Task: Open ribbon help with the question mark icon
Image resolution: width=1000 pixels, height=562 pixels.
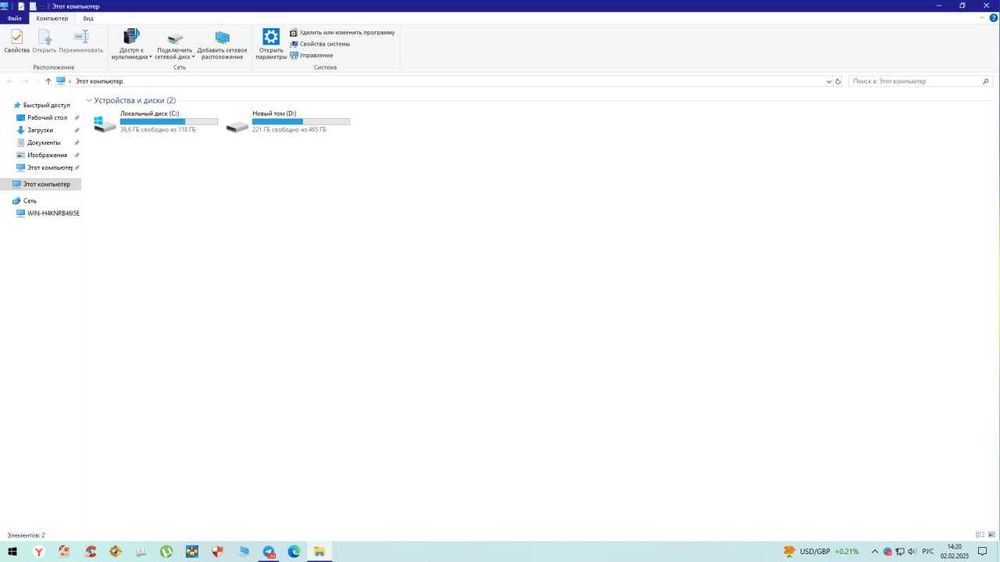Action: pos(993,18)
